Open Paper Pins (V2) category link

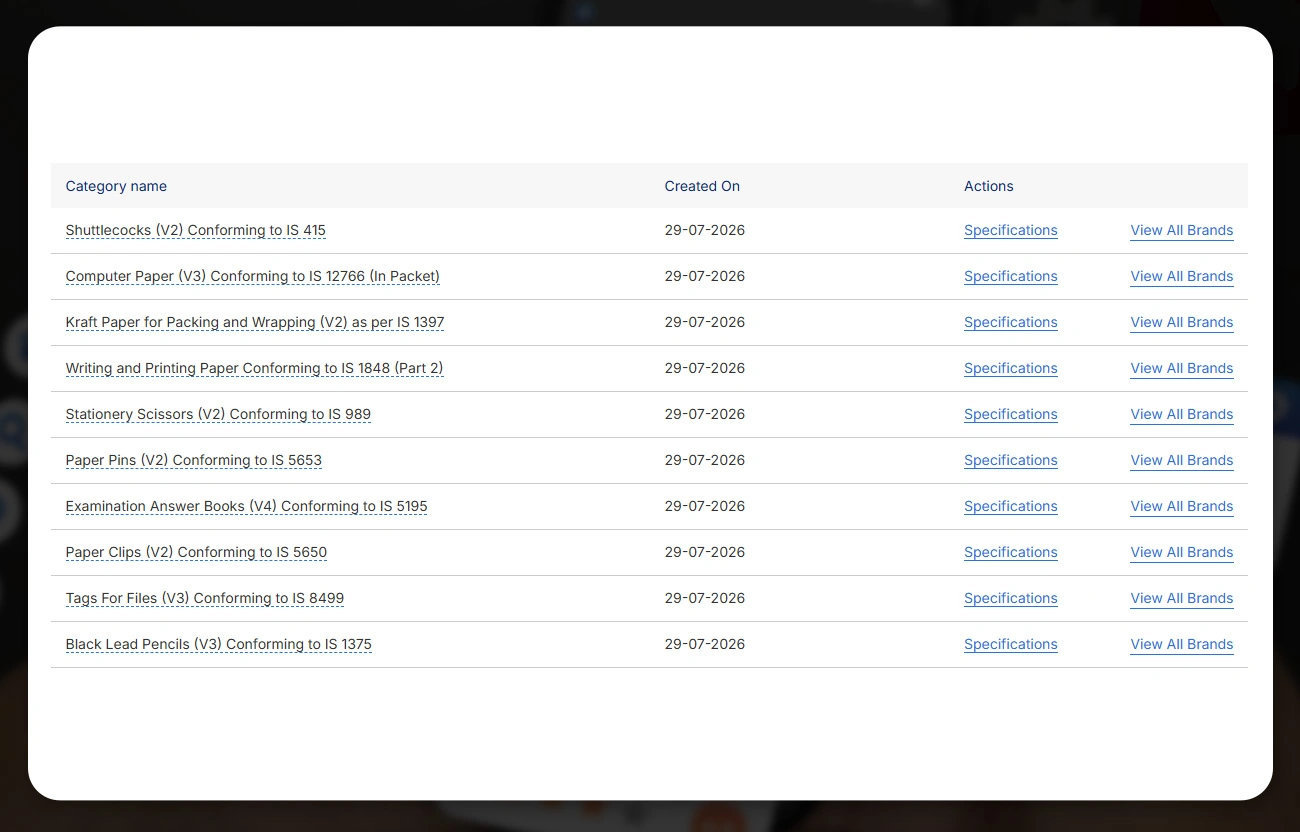click(194, 460)
